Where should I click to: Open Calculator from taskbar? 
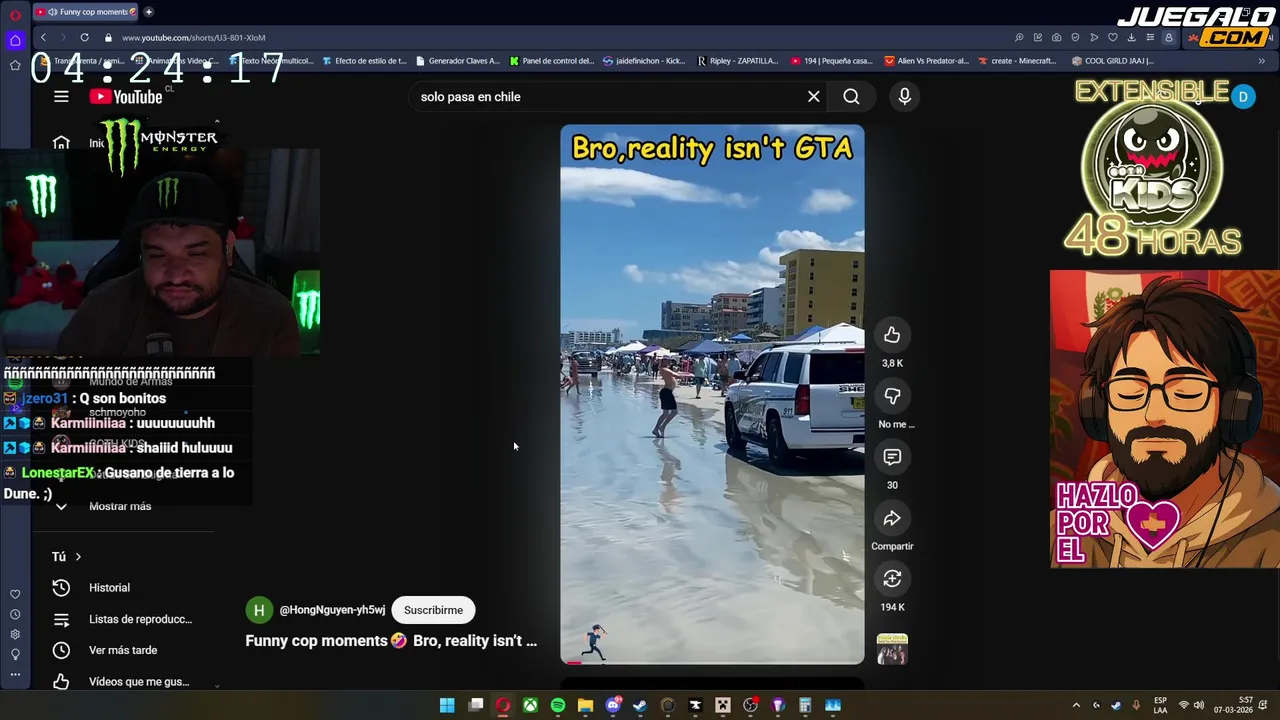point(805,706)
